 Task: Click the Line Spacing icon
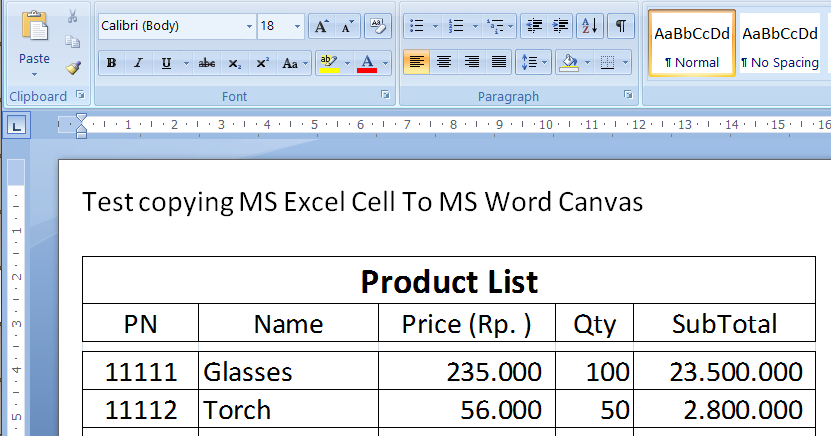[533, 63]
